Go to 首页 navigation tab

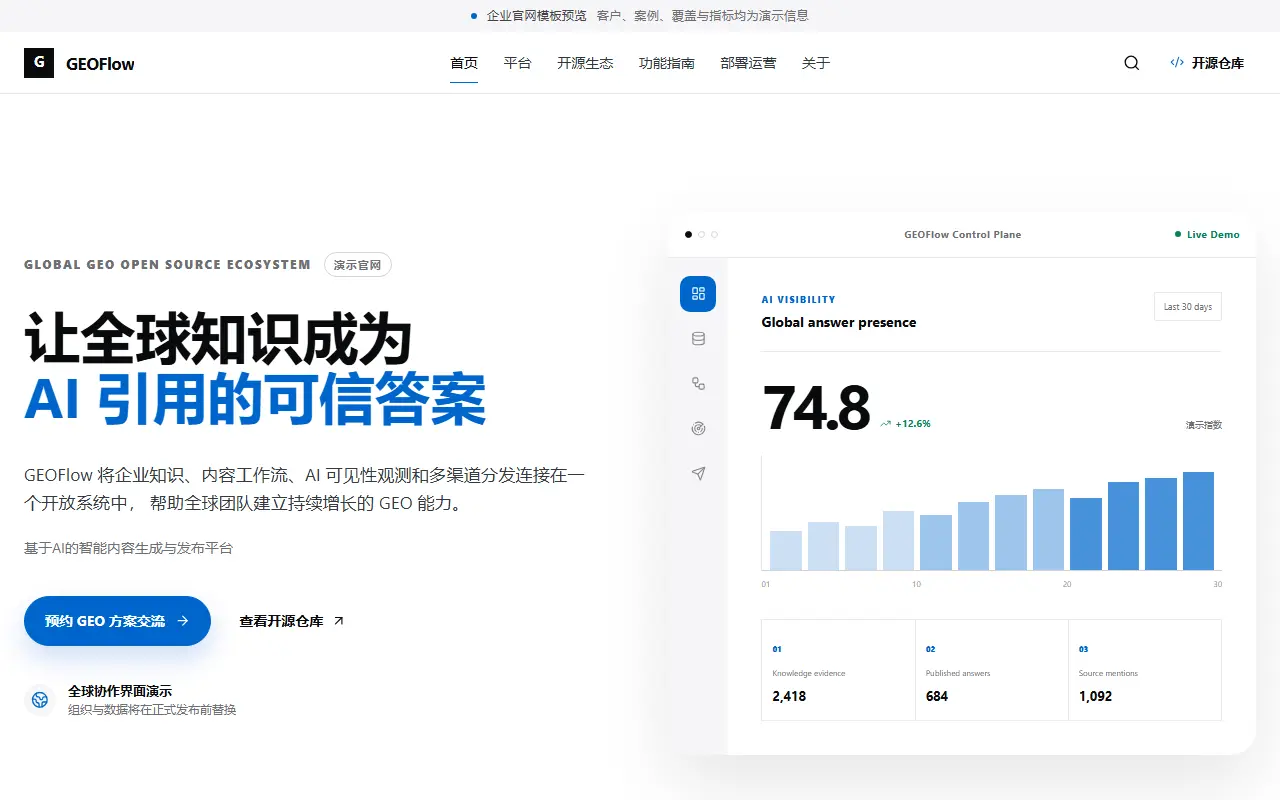tap(464, 63)
